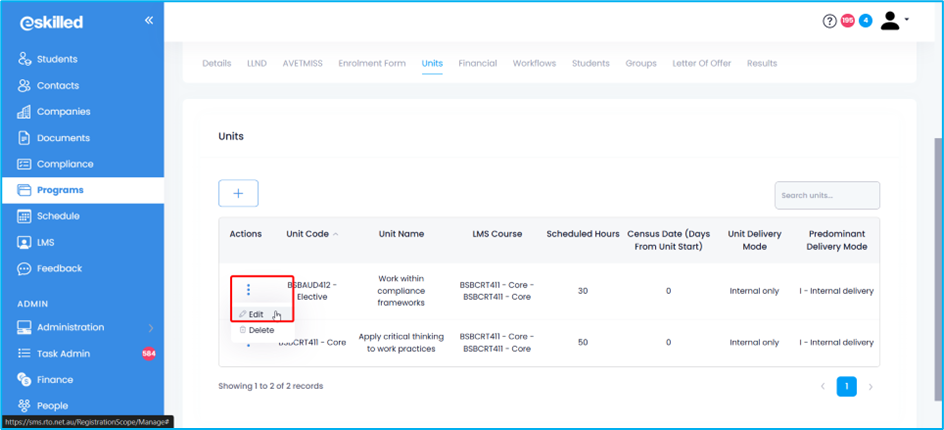Click the three-dot actions icon for BSBAUD412
This screenshot has width=944, height=430.
pyautogui.click(x=249, y=290)
